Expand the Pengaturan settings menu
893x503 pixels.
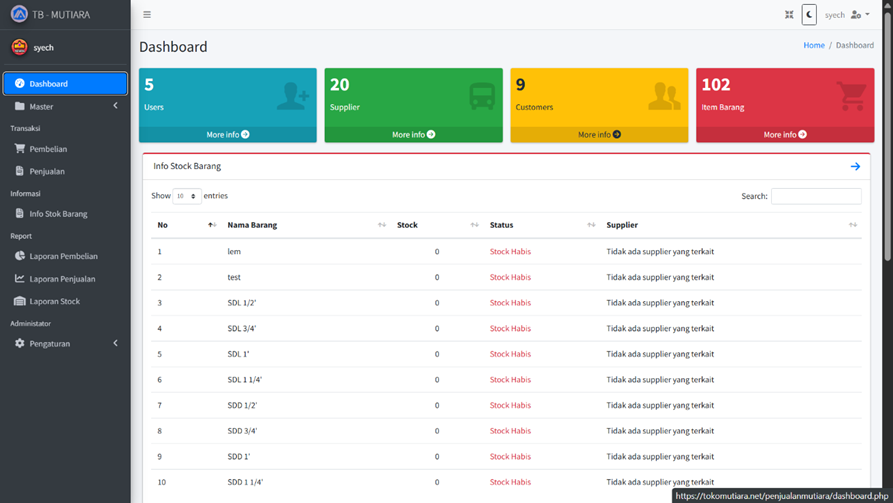pyautogui.click(x=65, y=344)
